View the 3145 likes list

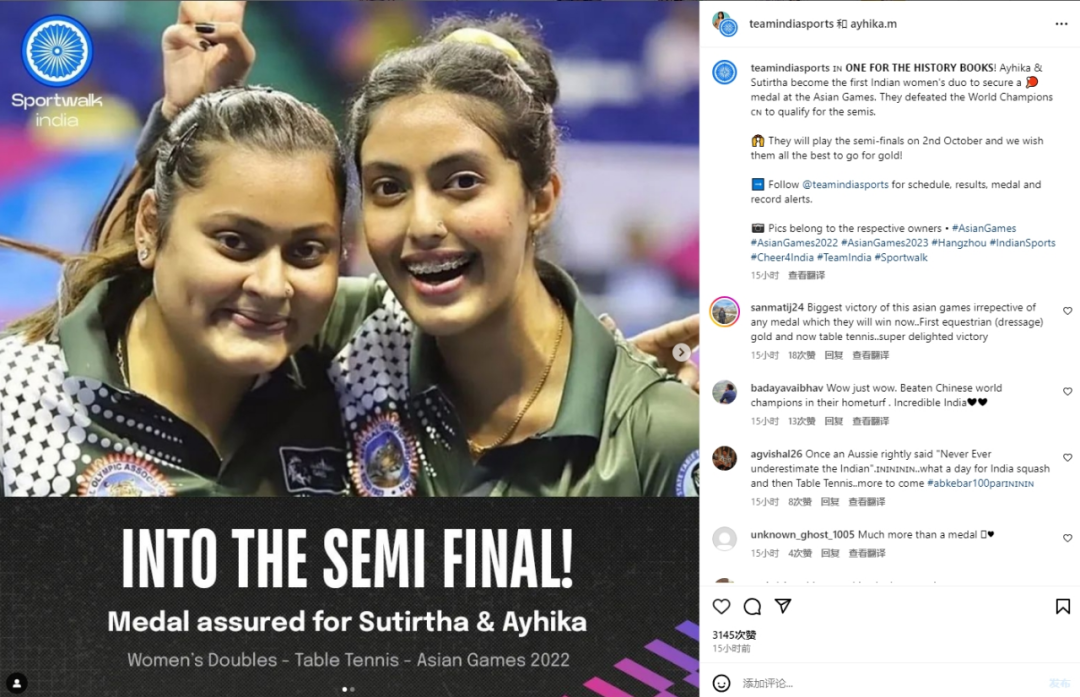coord(734,634)
